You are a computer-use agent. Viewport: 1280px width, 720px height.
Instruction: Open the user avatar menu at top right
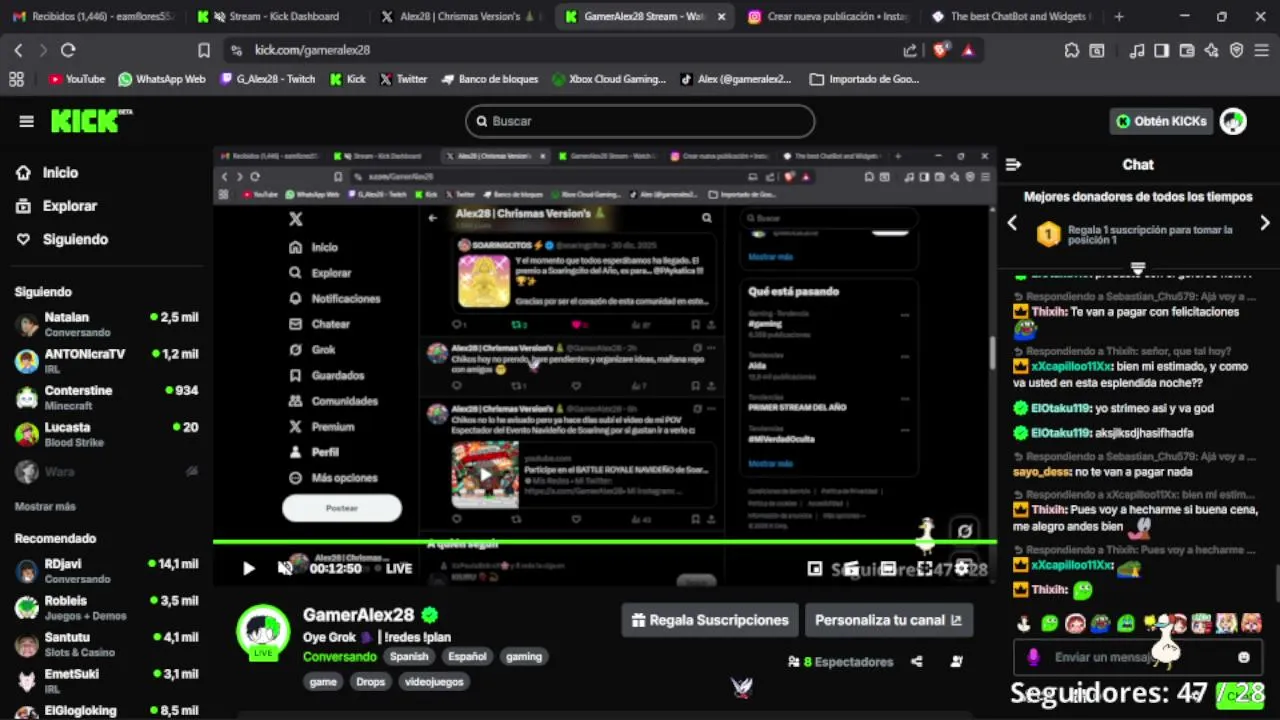pos(1233,121)
